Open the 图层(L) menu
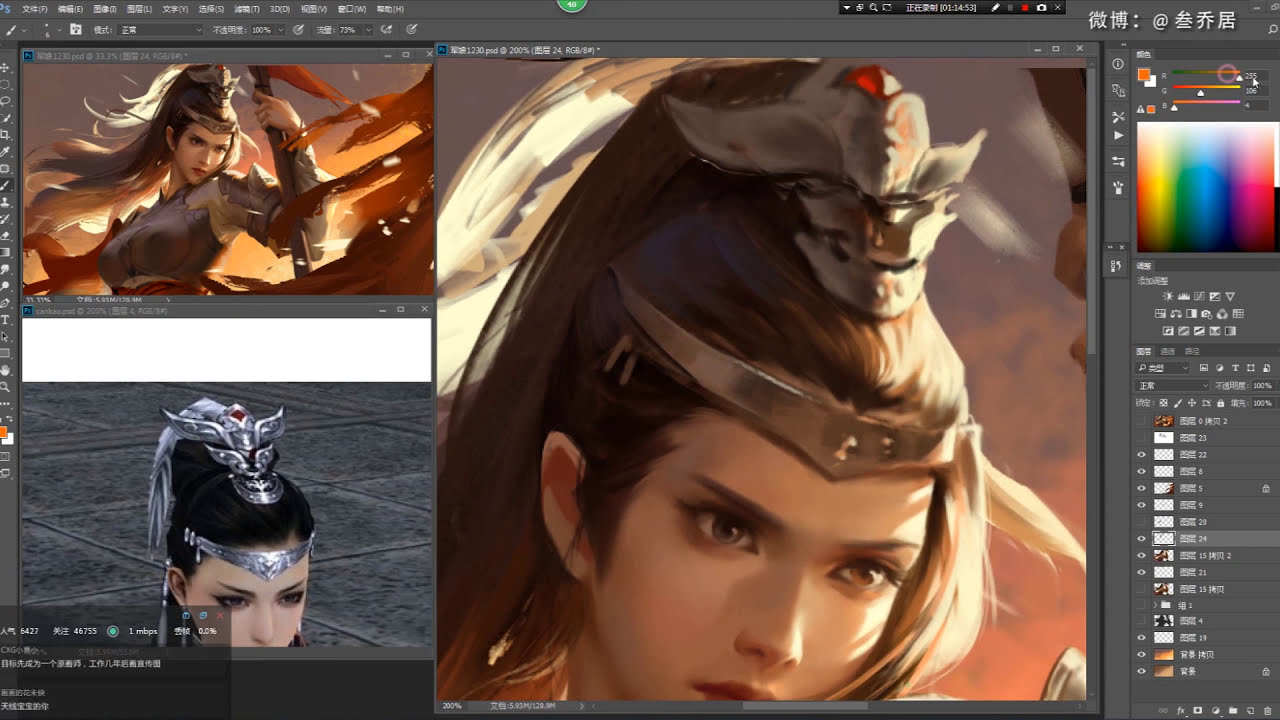The width and height of the screenshot is (1280, 720). pyautogui.click(x=139, y=8)
